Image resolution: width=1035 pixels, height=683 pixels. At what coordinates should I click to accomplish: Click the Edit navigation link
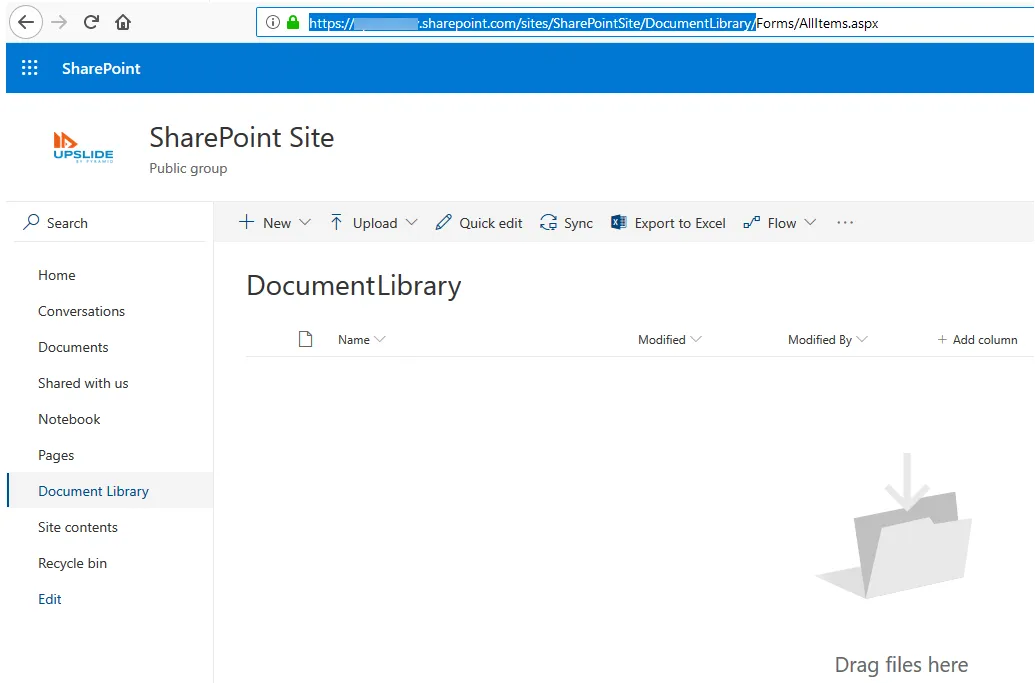[50, 599]
